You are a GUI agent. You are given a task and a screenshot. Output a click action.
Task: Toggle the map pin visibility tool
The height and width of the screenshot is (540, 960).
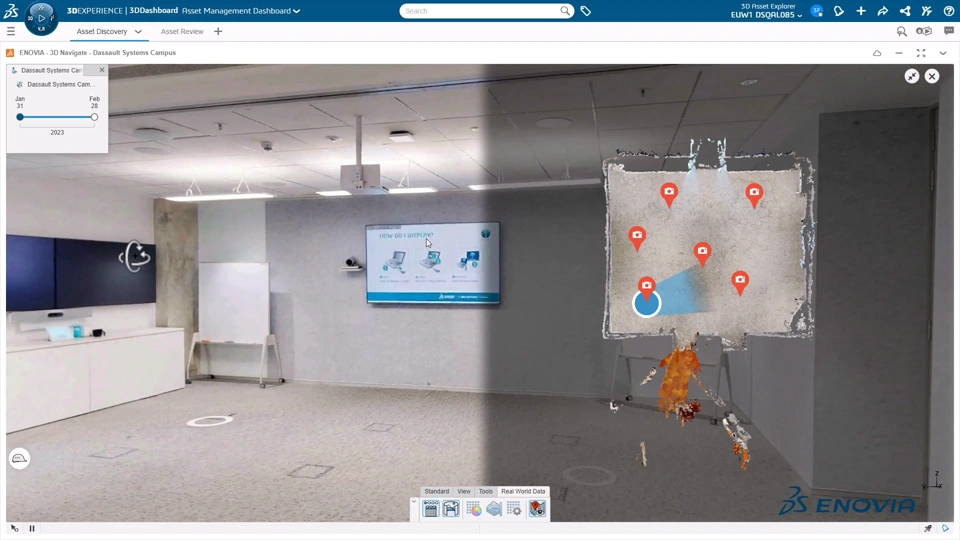(537, 509)
